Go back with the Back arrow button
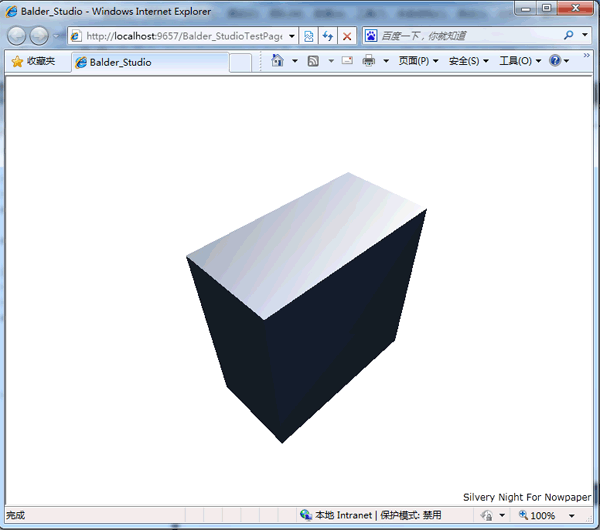Image resolution: width=600 pixels, height=530 pixels. (x=16, y=36)
